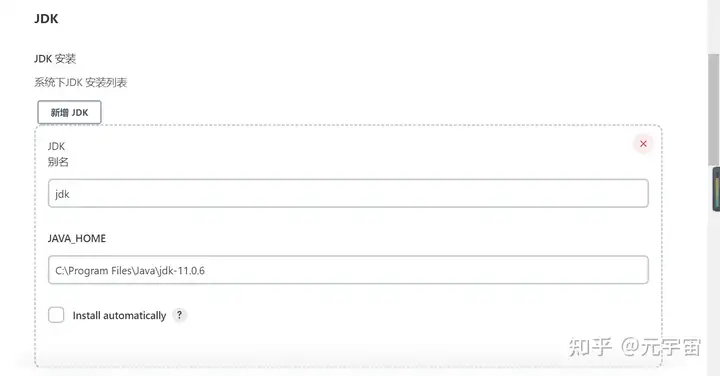The height and width of the screenshot is (376, 720).
Task: Remove the JDK entry with red X
Action: 643,144
